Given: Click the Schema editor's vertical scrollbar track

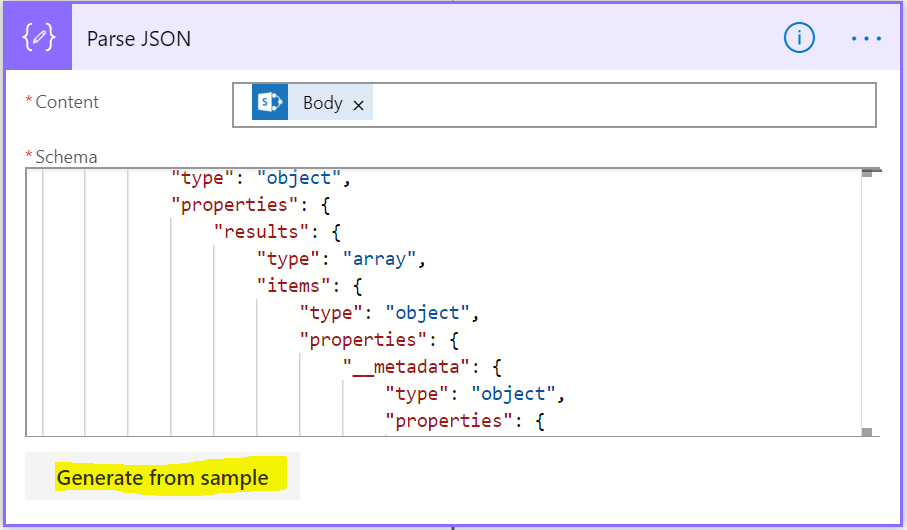Looking at the screenshot, I should (x=867, y=300).
